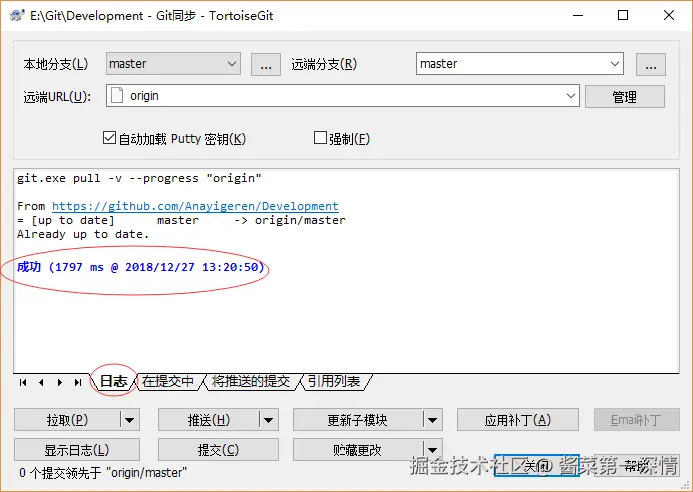Click the 0 个提交领先于 origin/master status text

coord(103,473)
